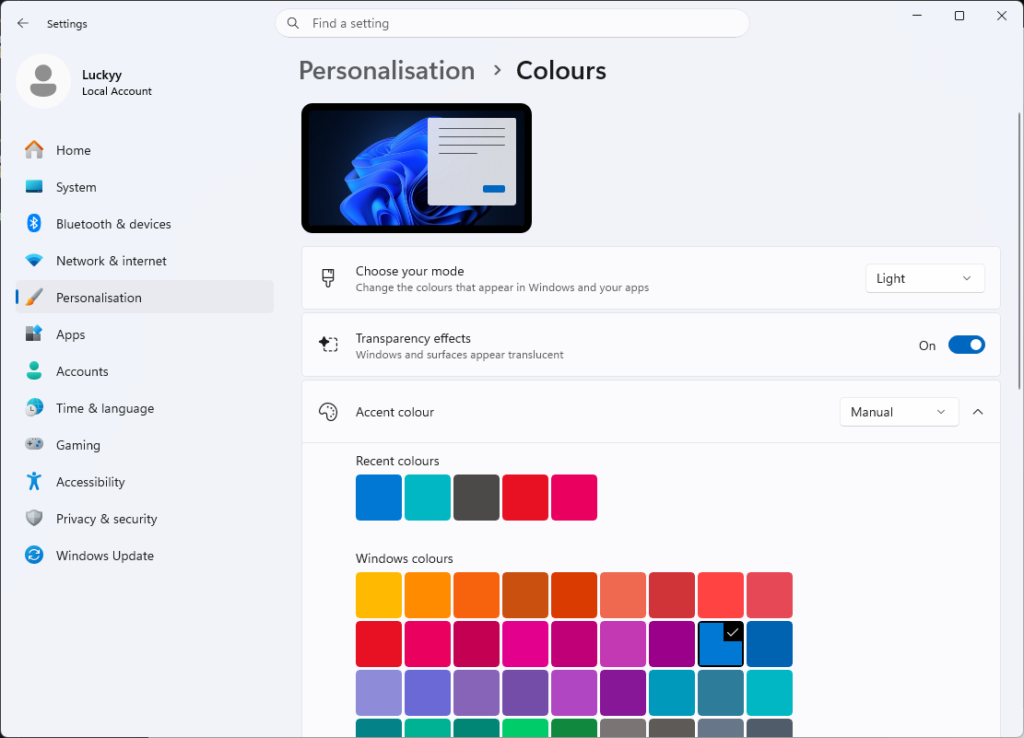Close the Settings window
Image resolution: width=1024 pixels, height=738 pixels.
pos(1002,16)
